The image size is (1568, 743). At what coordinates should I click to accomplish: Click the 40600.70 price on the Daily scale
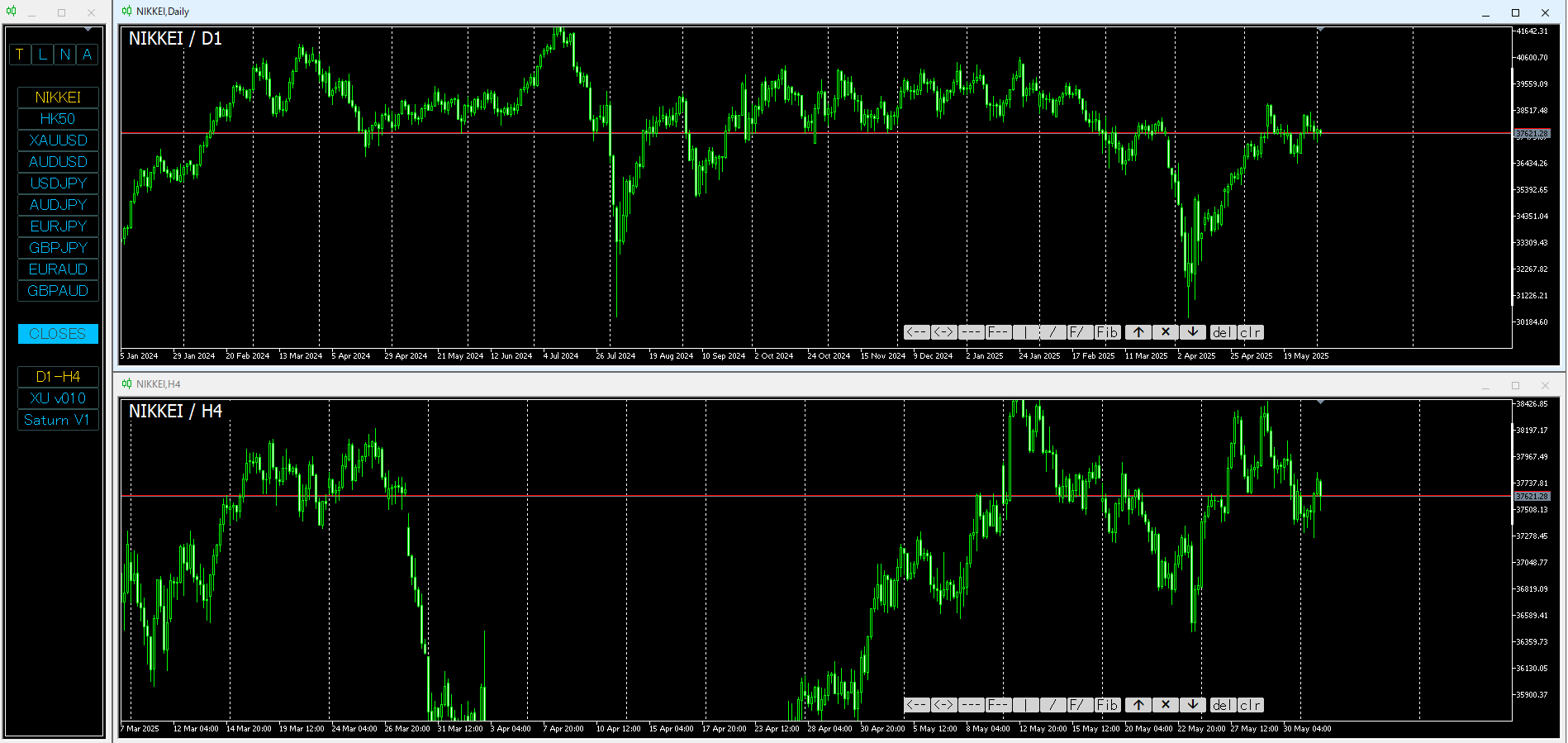(1532, 58)
